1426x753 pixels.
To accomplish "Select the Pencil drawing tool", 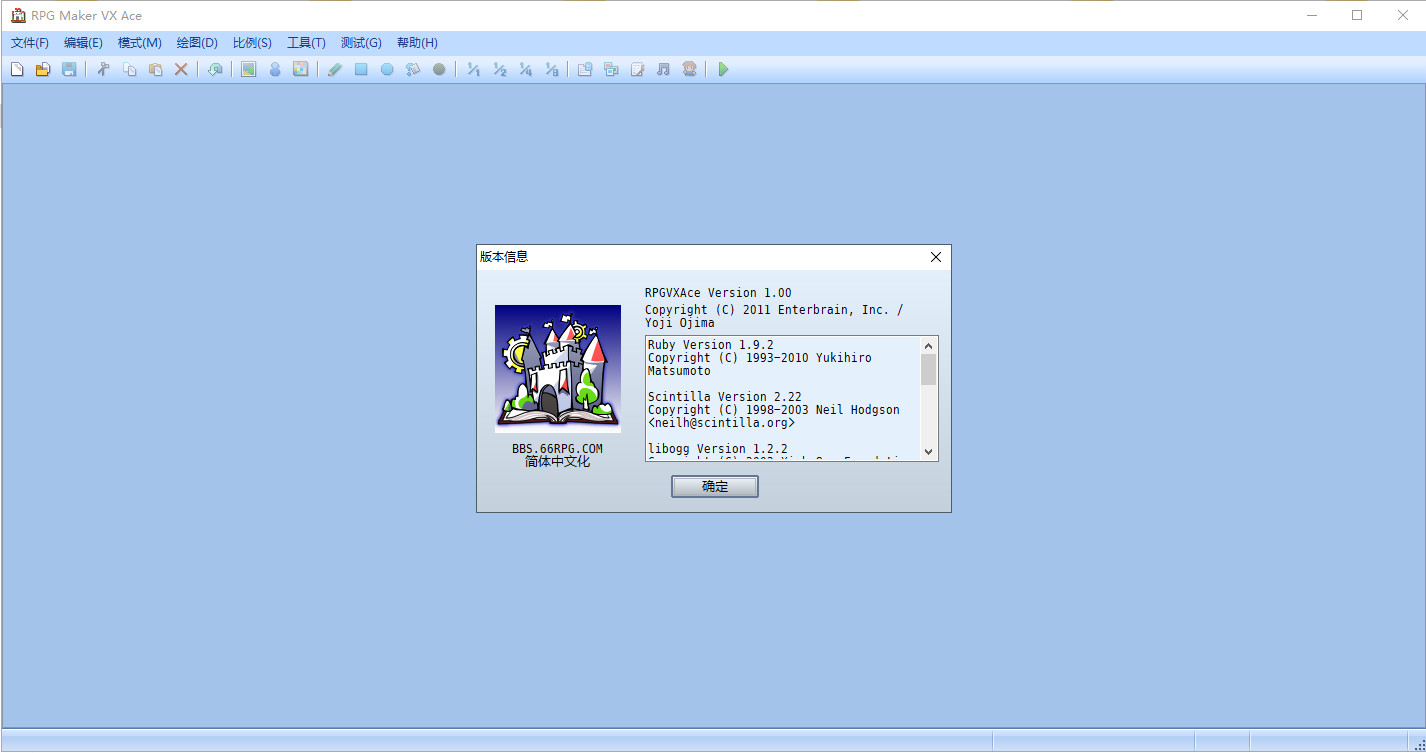I will tap(335, 69).
